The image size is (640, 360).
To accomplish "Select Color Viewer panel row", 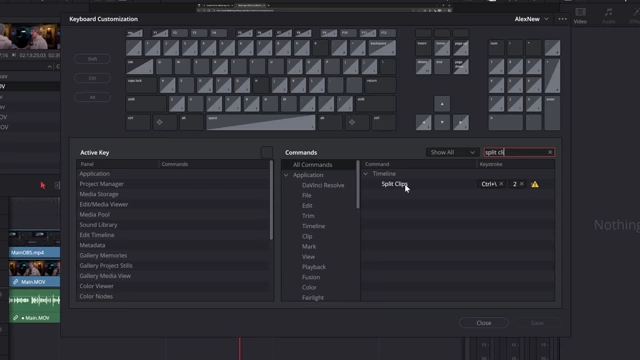I will point(173,286).
